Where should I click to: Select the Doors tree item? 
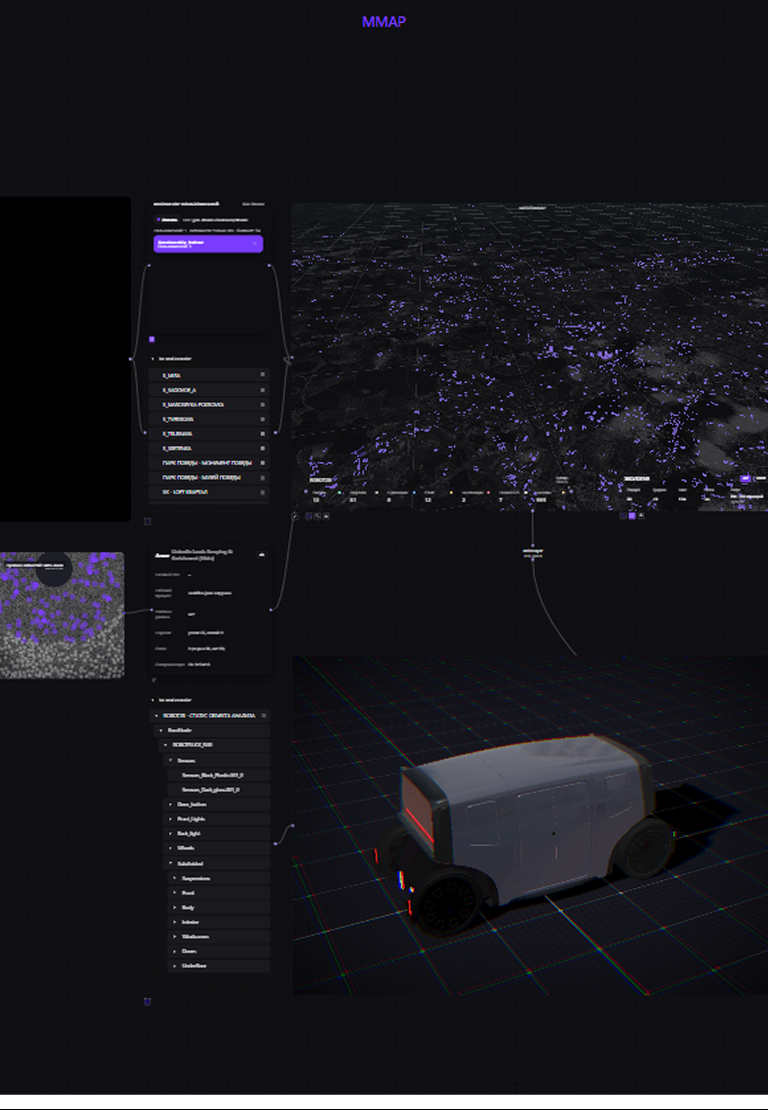219,951
